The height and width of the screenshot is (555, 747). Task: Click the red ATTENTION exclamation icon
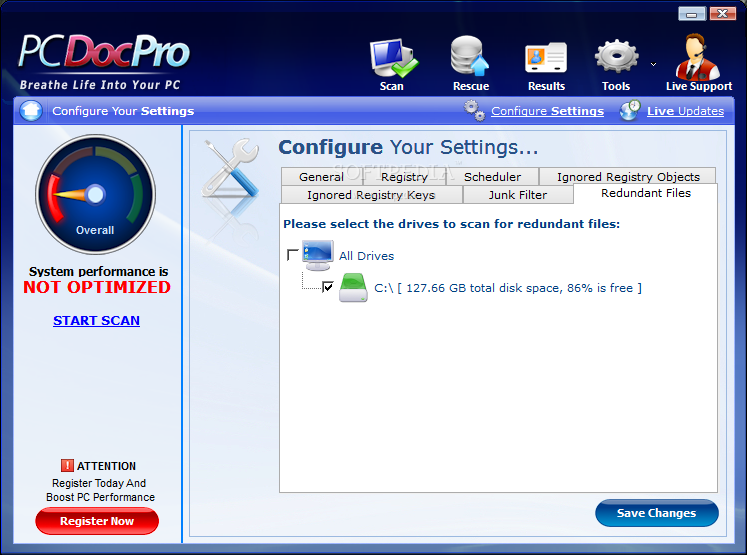coord(67,465)
